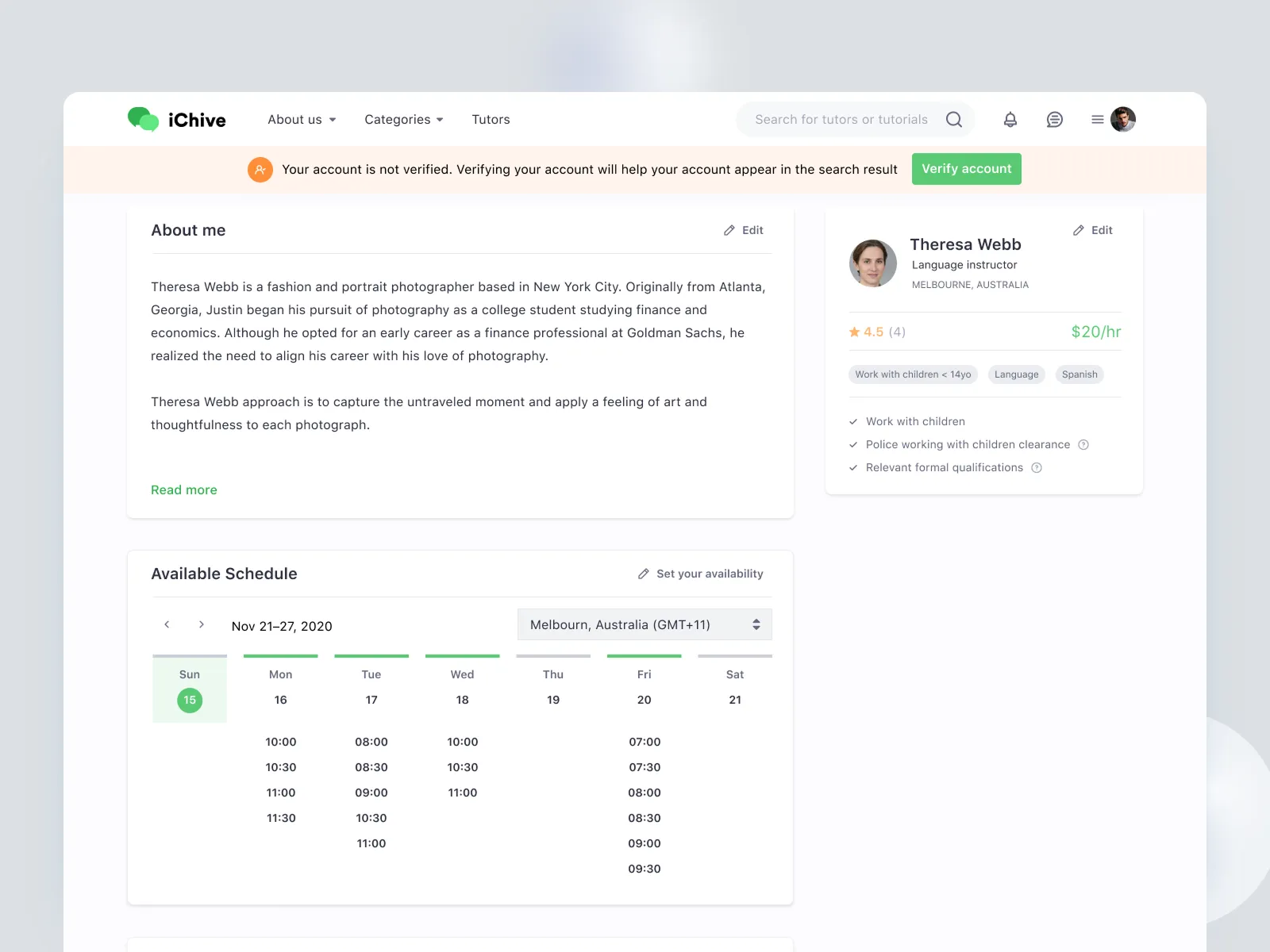This screenshot has height=952, width=1270.
Task: Expand the About us menu
Action: [x=302, y=119]
